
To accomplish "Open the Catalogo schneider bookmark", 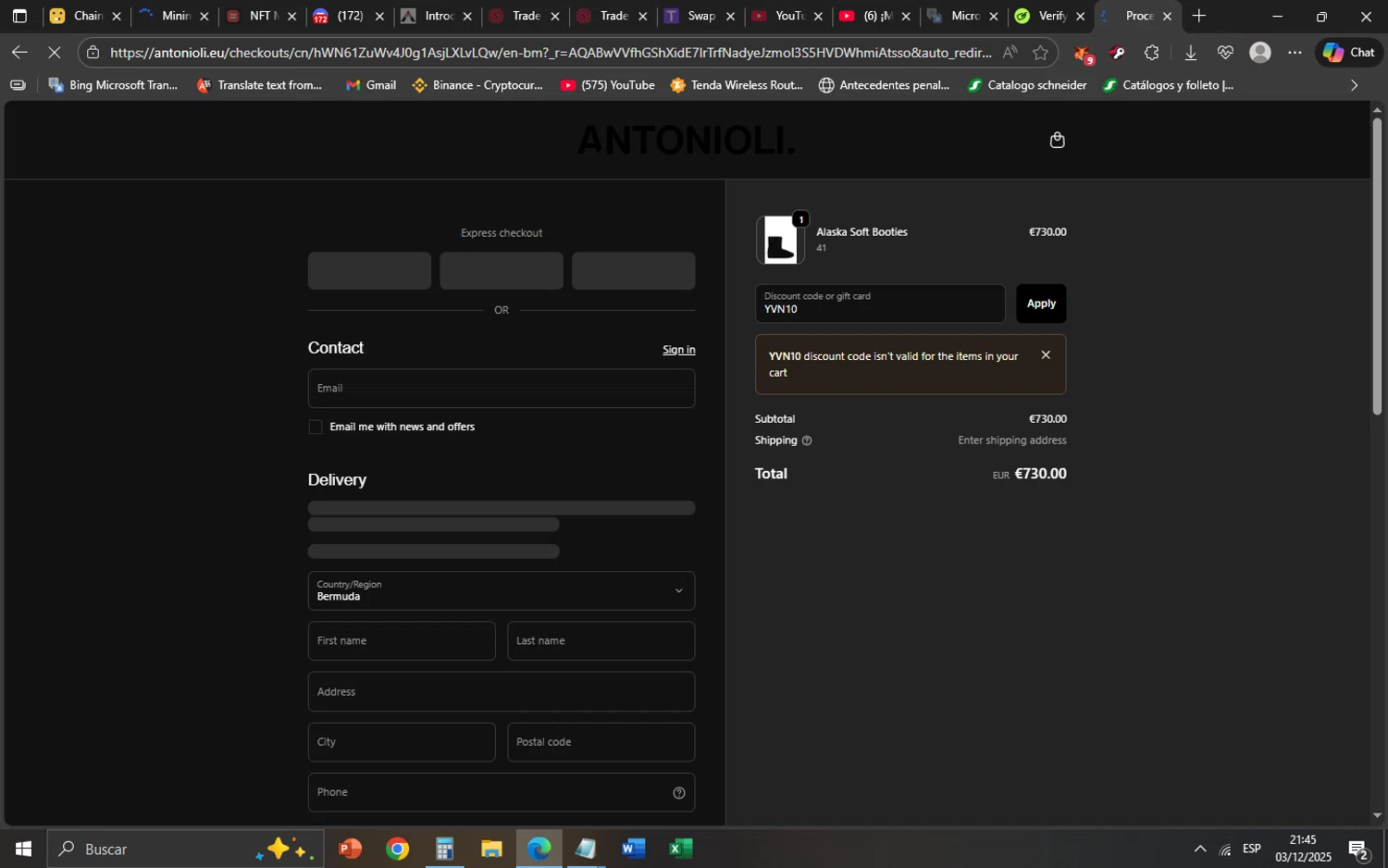I will pyautogui.click(x=1027, y=85).
